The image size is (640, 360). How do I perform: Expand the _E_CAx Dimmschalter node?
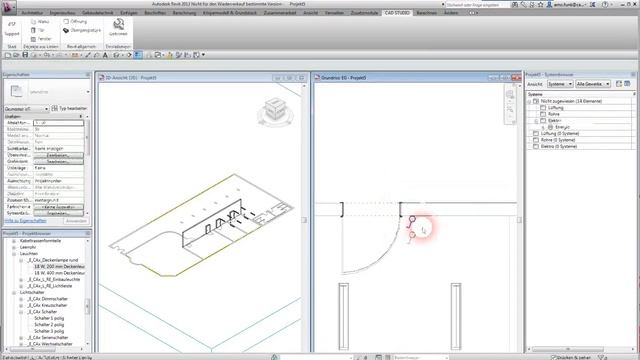pos(21,299)
